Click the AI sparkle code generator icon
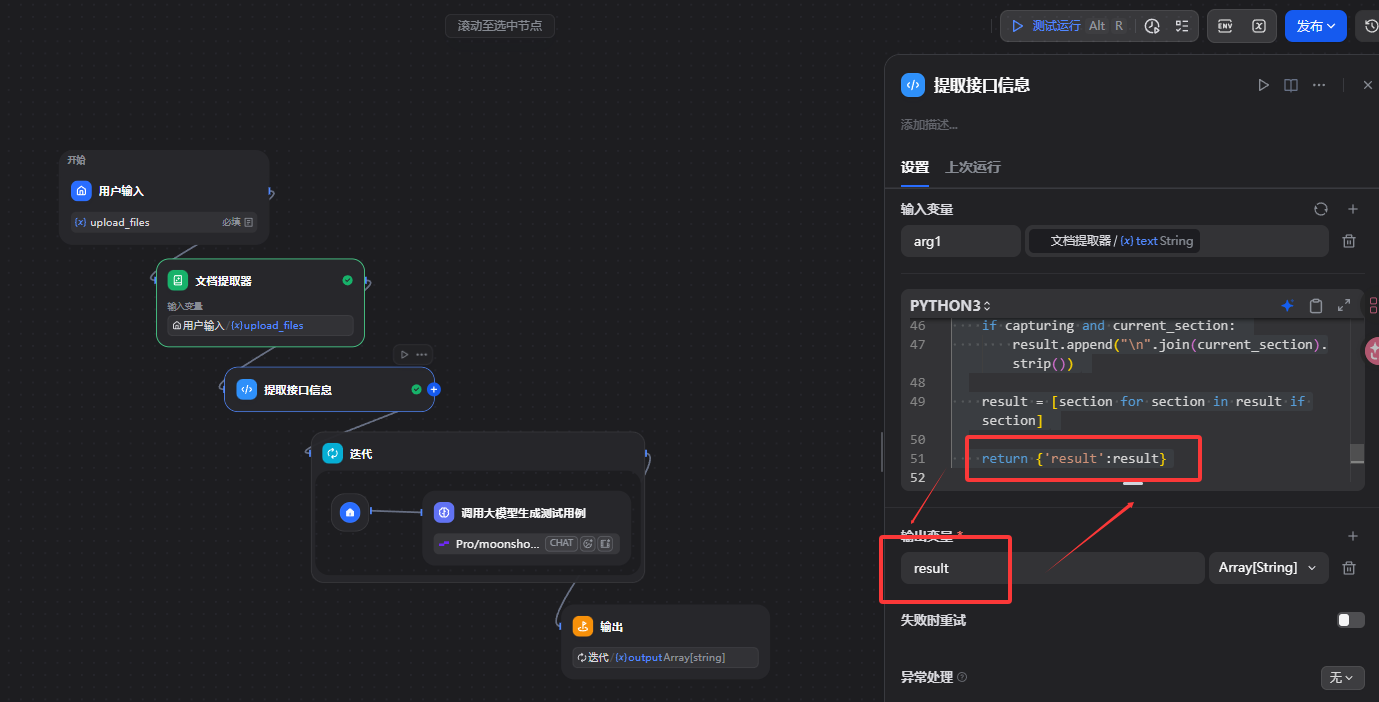The image size is (1379, 702). point(1288,306)
